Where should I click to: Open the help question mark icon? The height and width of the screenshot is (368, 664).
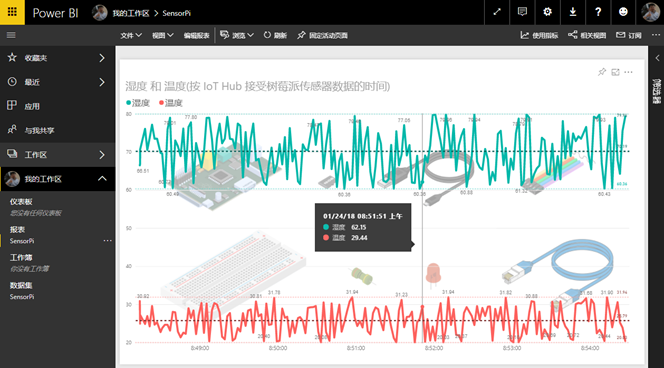click(598, 12)
